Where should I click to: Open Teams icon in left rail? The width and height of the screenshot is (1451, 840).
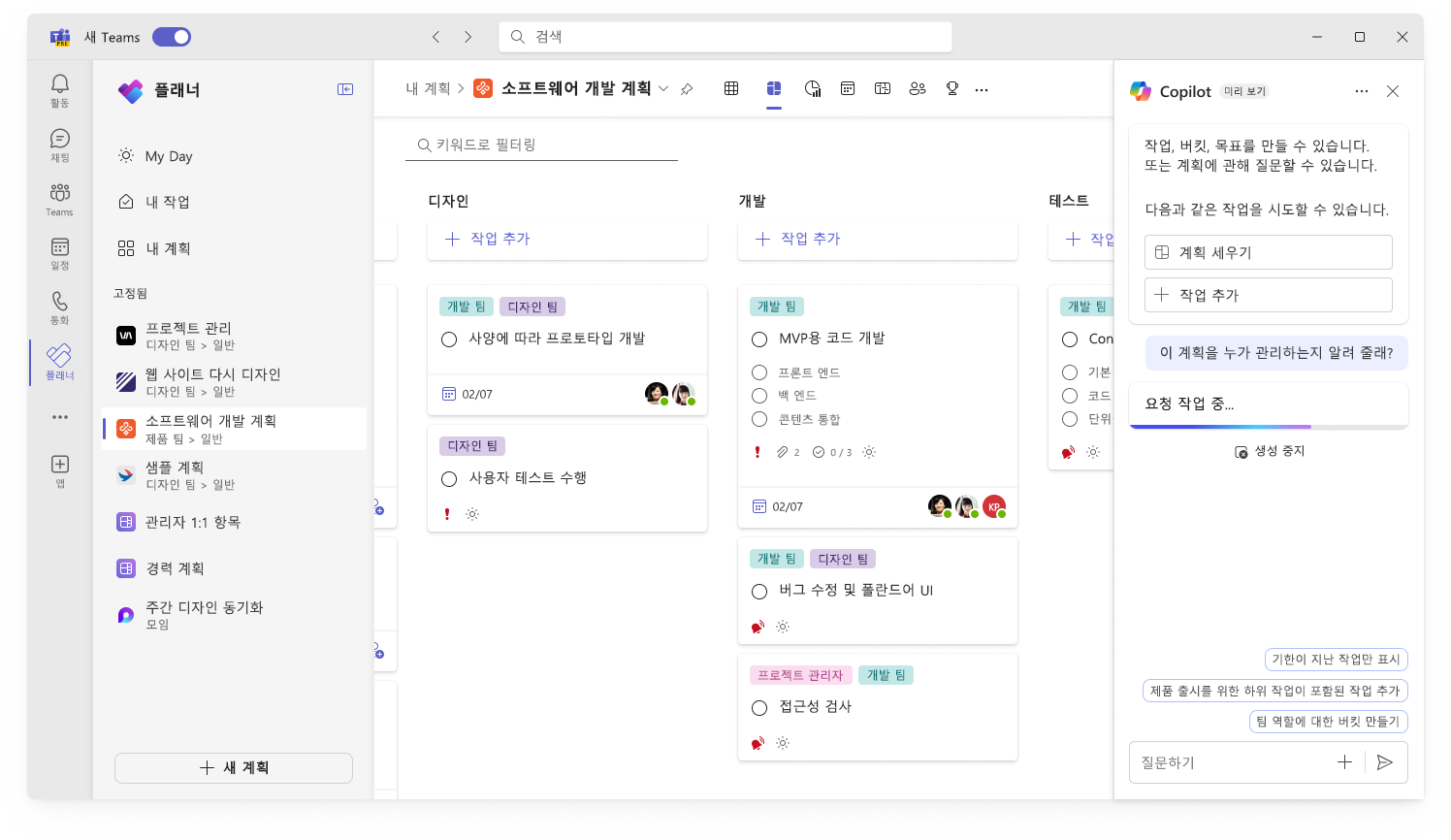[x=60, y=192]
